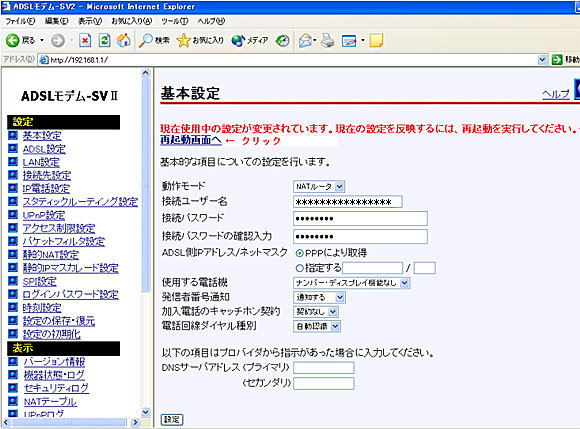Open Search magnifier in toolbar
This screenshot has height=429, width=580.
[x=146, y=40]
